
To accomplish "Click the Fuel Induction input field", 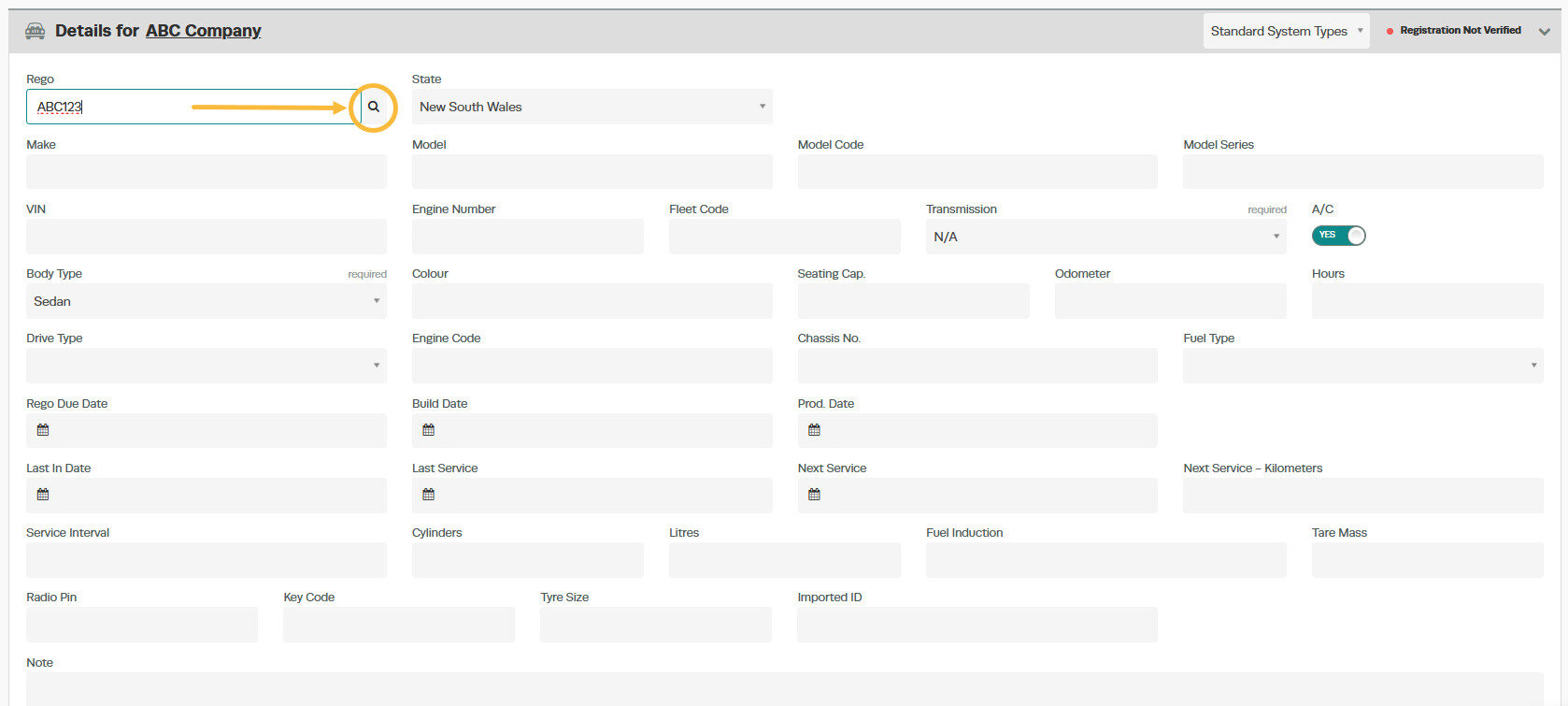I will pyautogui.click(x=1106, y=560).
